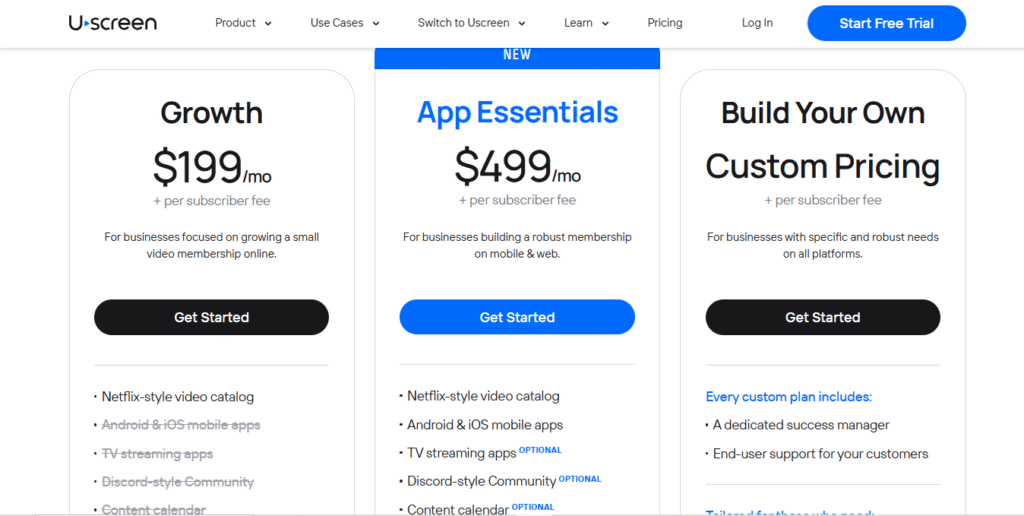Viewport: 1024px width, 516px height.
Task: Click the $199/mo Growth price
Action: pos(212,167)
